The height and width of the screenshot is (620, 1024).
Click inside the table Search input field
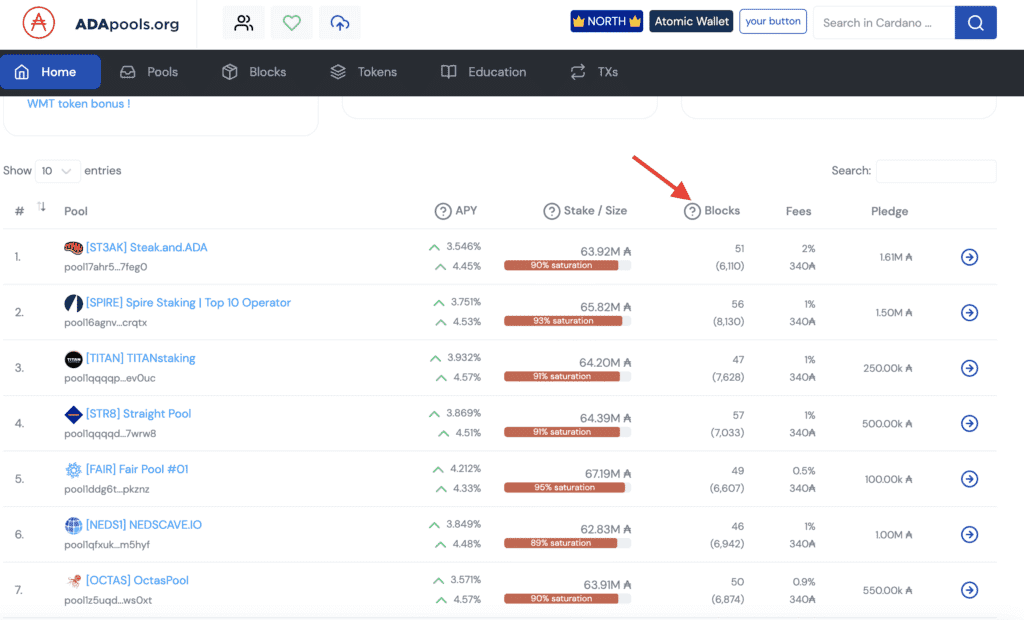pyautogui.click(x=936, y=171)
